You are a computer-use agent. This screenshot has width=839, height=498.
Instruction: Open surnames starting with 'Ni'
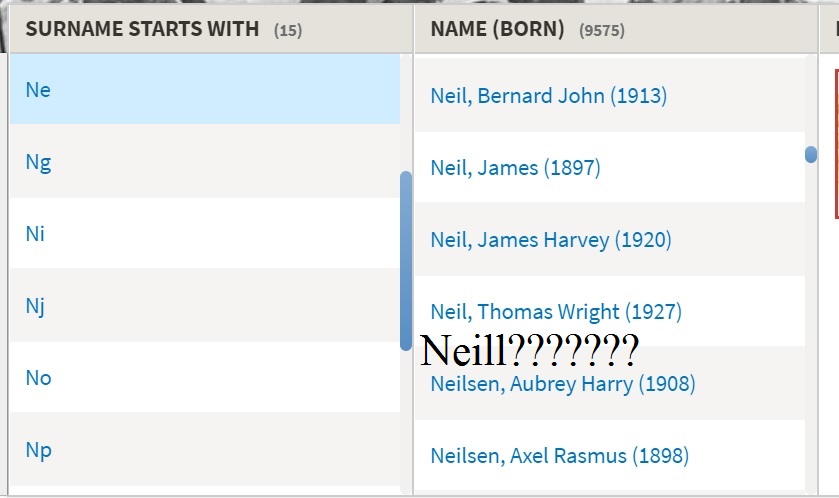click(36, 234)
